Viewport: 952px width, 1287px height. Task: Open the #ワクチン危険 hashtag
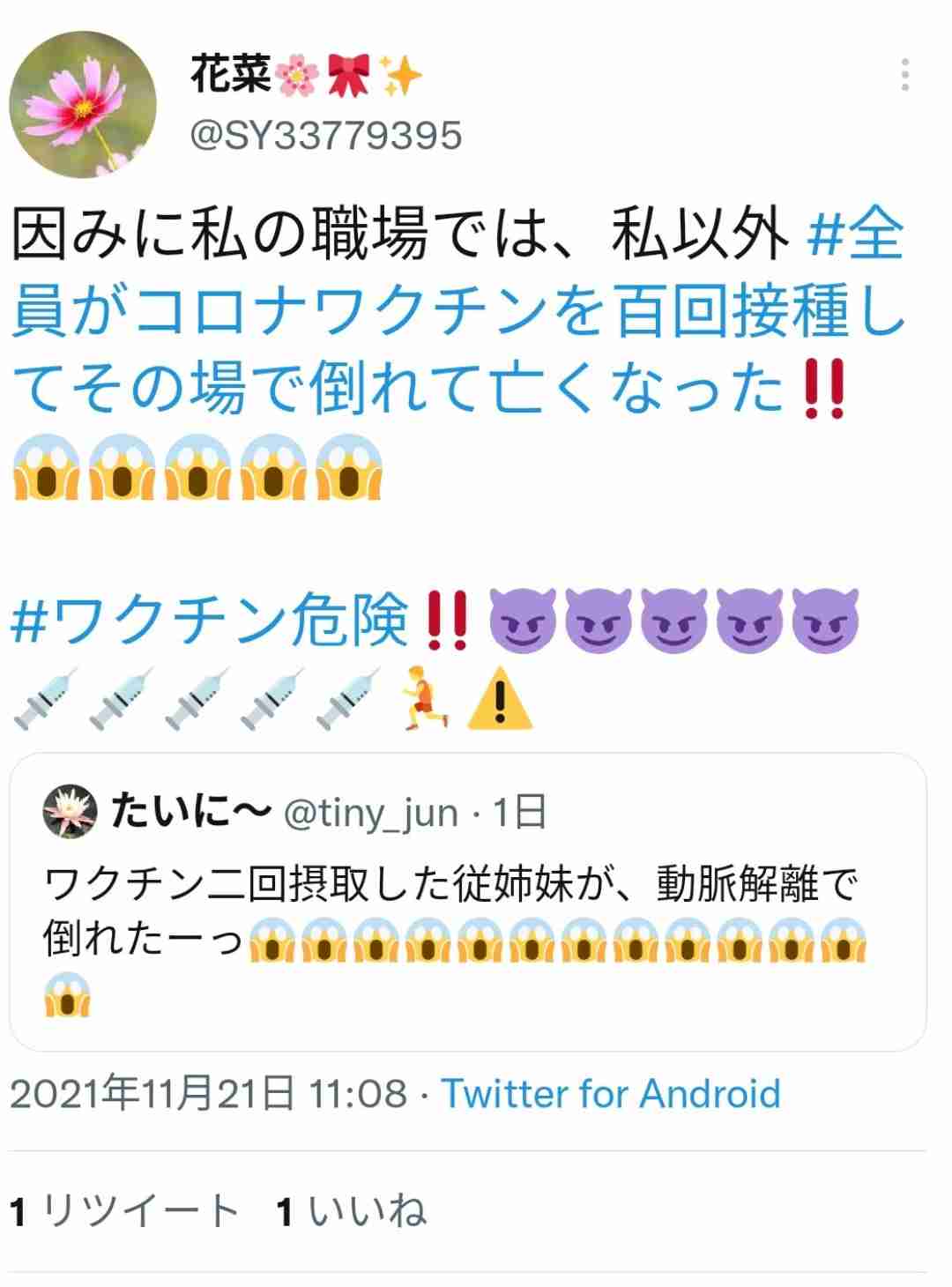[210, 619]
